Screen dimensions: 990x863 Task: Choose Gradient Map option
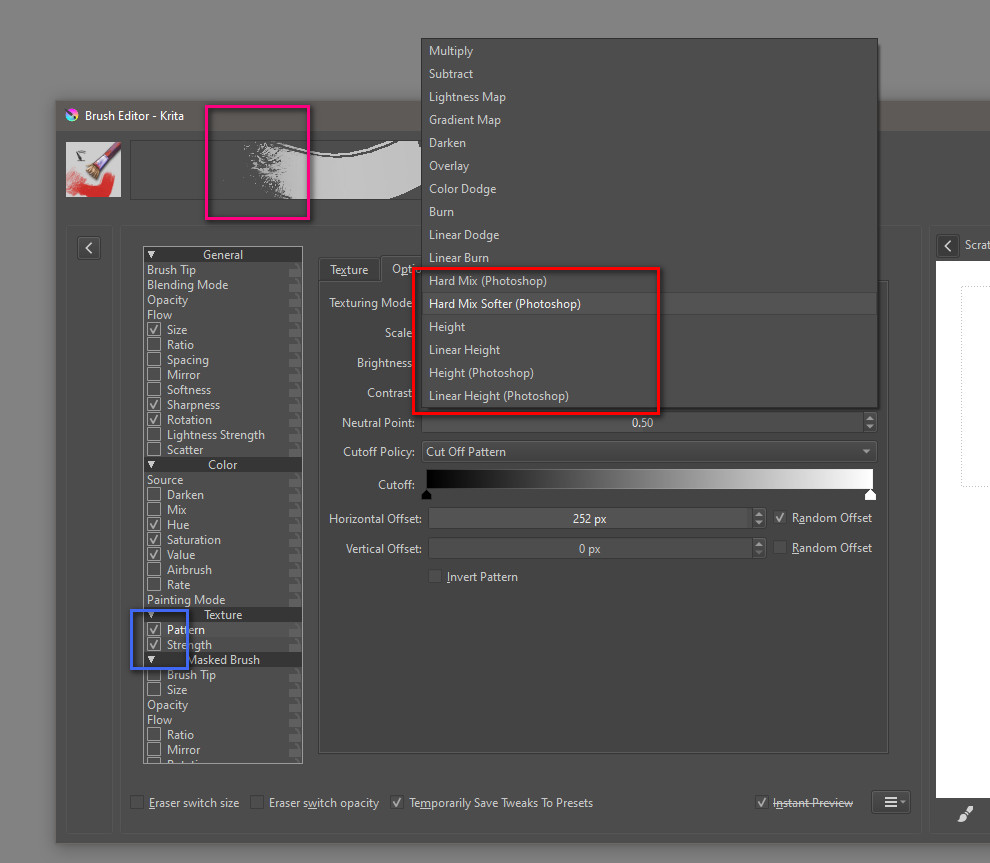pos(649,120)
